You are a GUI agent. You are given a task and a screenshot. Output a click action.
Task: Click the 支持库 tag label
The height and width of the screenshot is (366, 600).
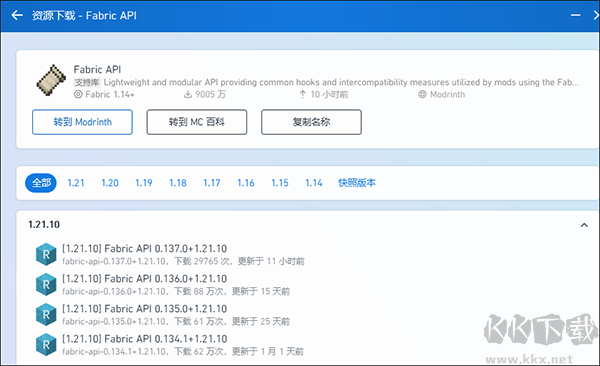(87, 82)
